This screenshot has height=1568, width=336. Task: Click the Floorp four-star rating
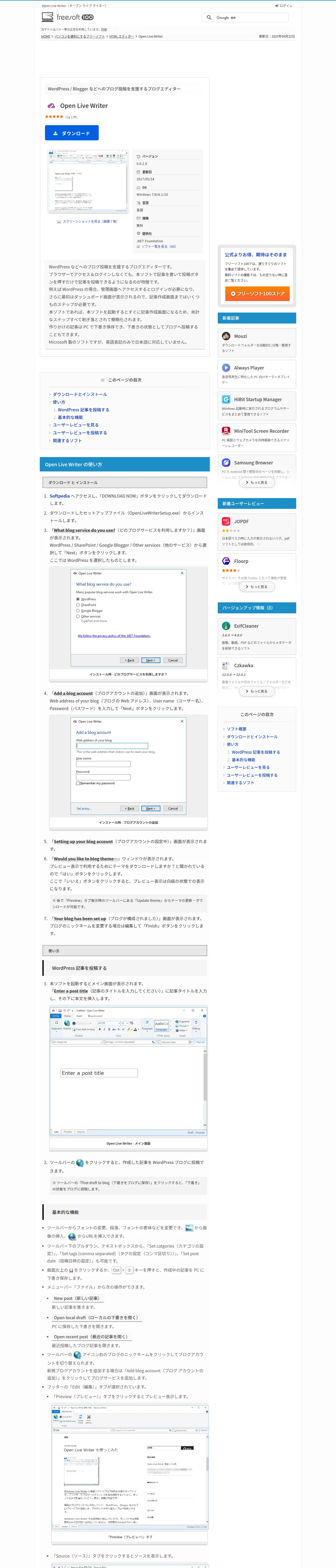pyautogui.click(x=231, y=570)
